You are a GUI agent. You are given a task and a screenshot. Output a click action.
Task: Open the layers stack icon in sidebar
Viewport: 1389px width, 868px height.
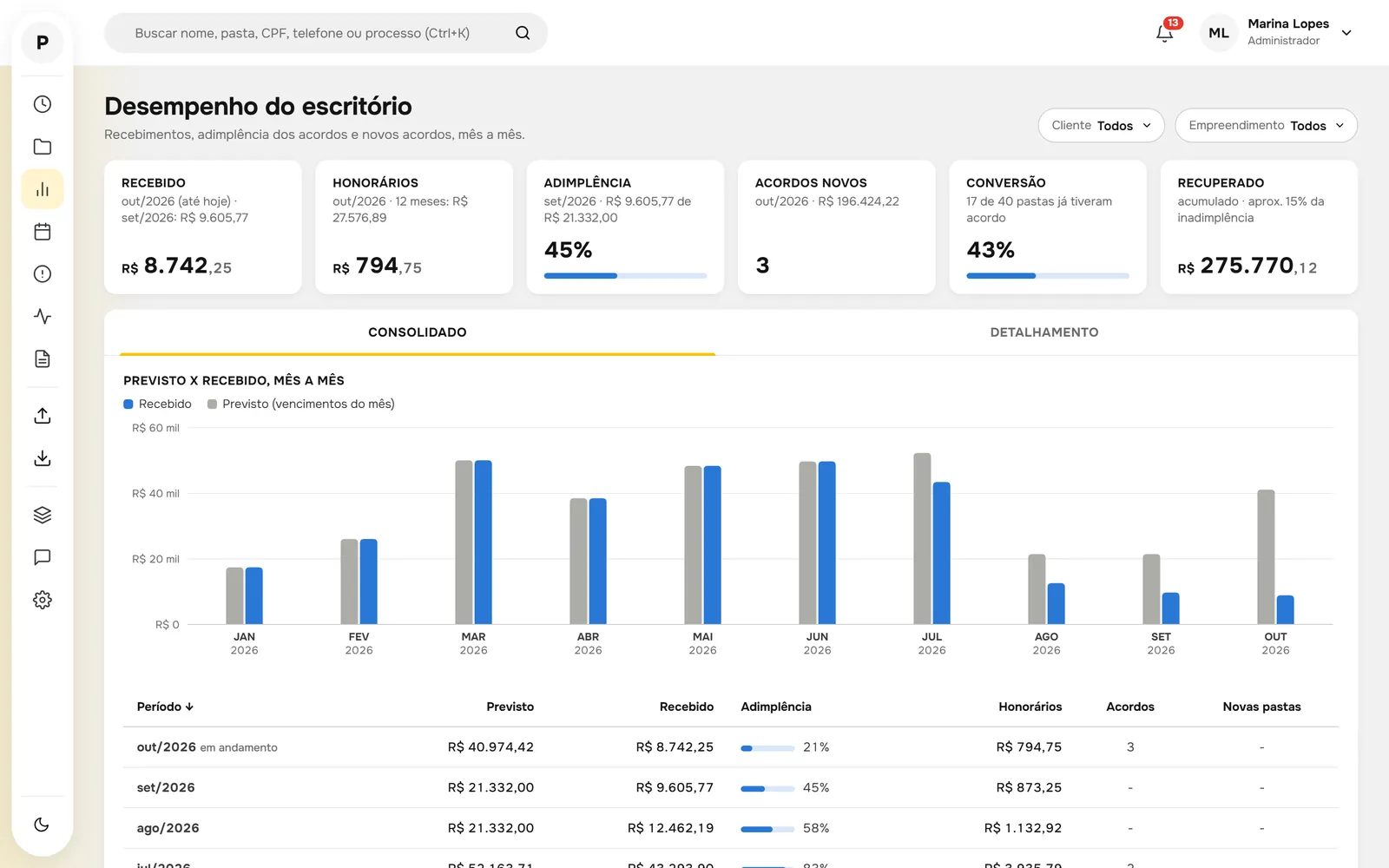[x=42, y=515]
